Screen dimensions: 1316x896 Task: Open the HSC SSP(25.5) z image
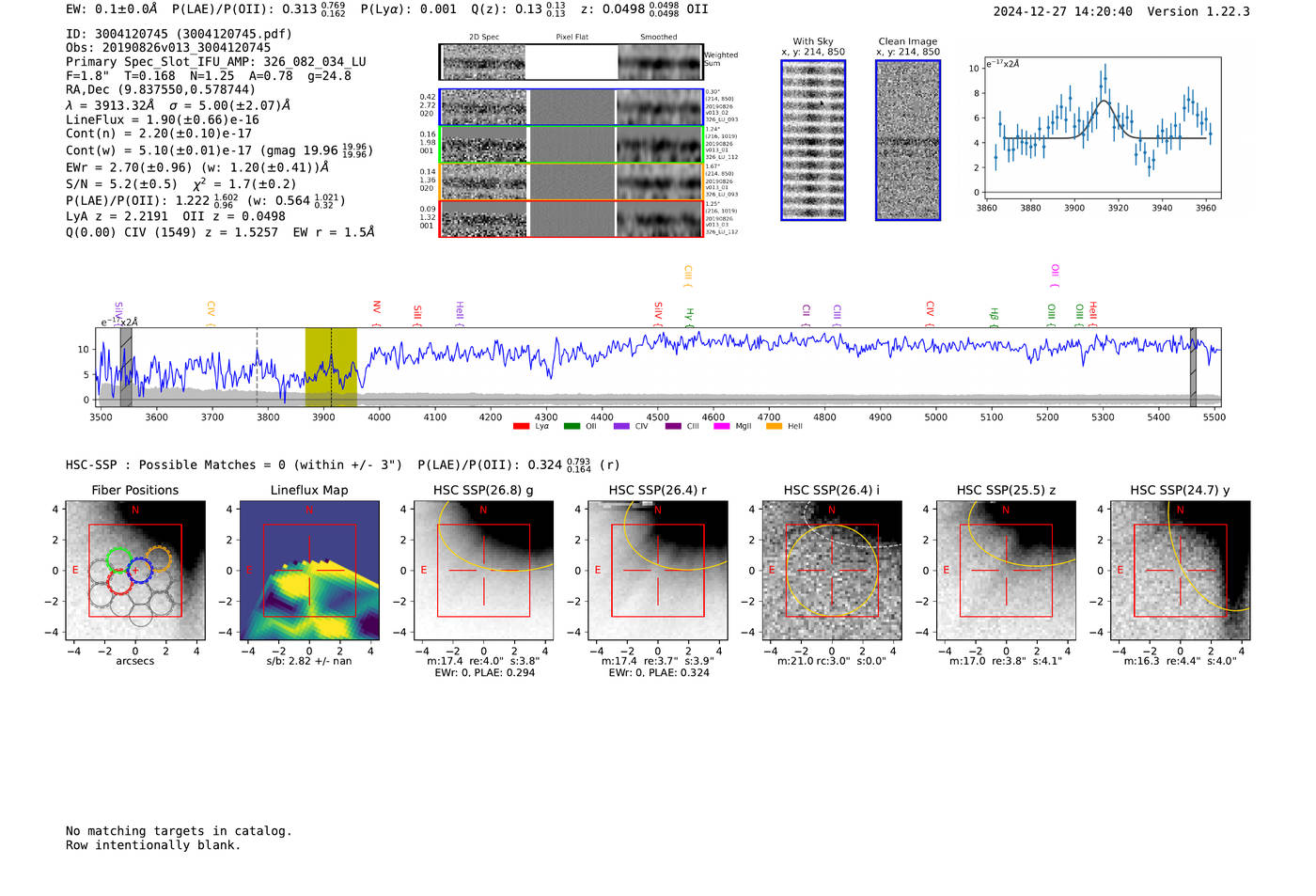point(1006,571)
